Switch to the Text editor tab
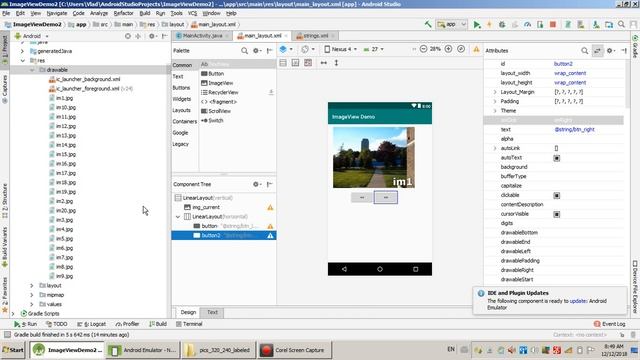 [212, 312]
